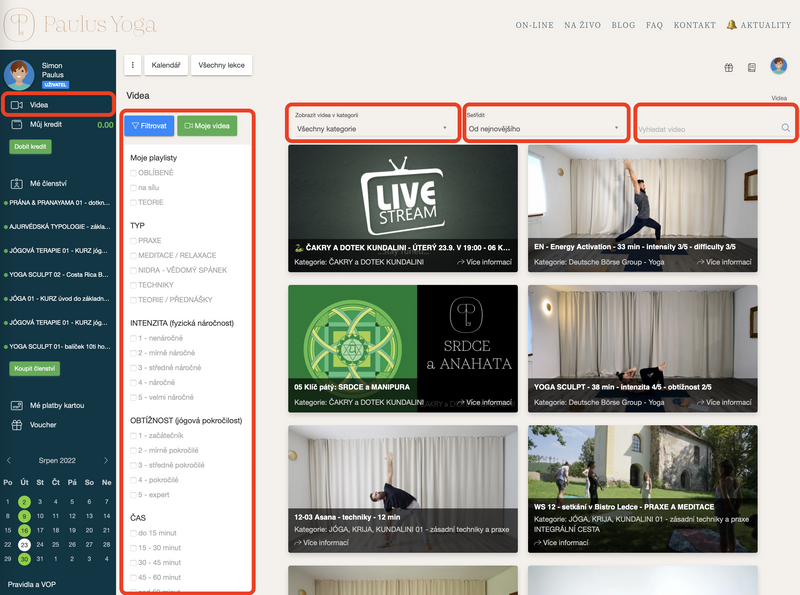Click the Mé platby kartou icon
The image size is (800, 595).
click(x=17, y=405)
